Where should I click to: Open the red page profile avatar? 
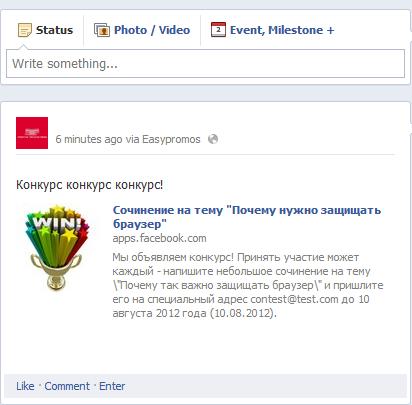[32, 133]
